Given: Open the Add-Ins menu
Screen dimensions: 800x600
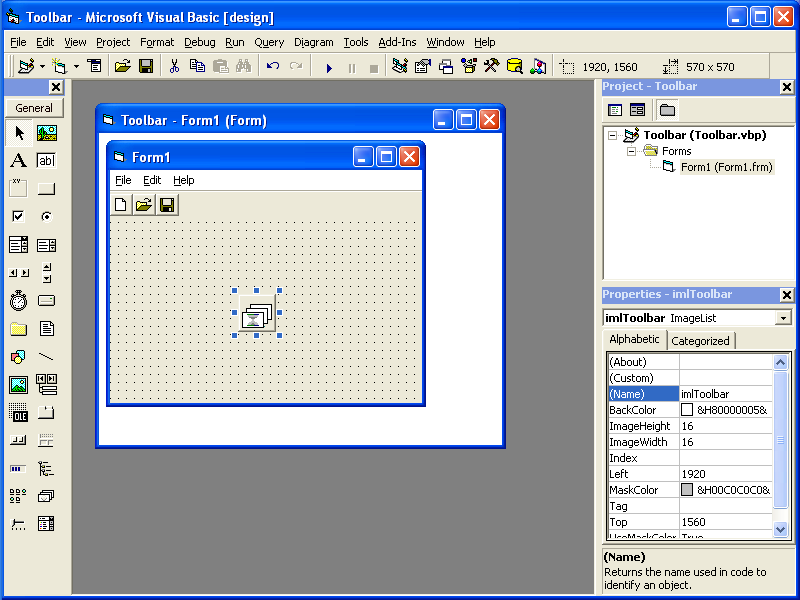Looking at the screenshot, I should coord(397,42).
